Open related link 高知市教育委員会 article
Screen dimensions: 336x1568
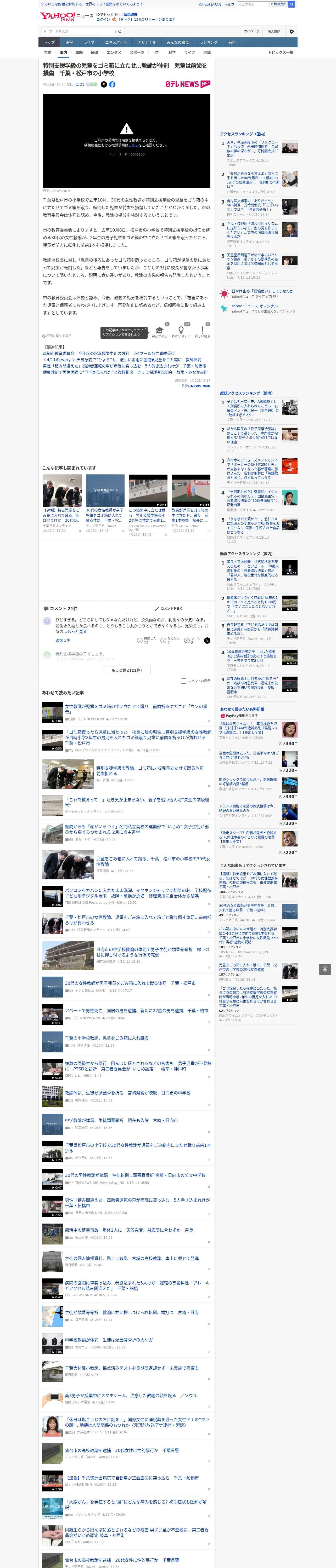click(x=109, y=353)
